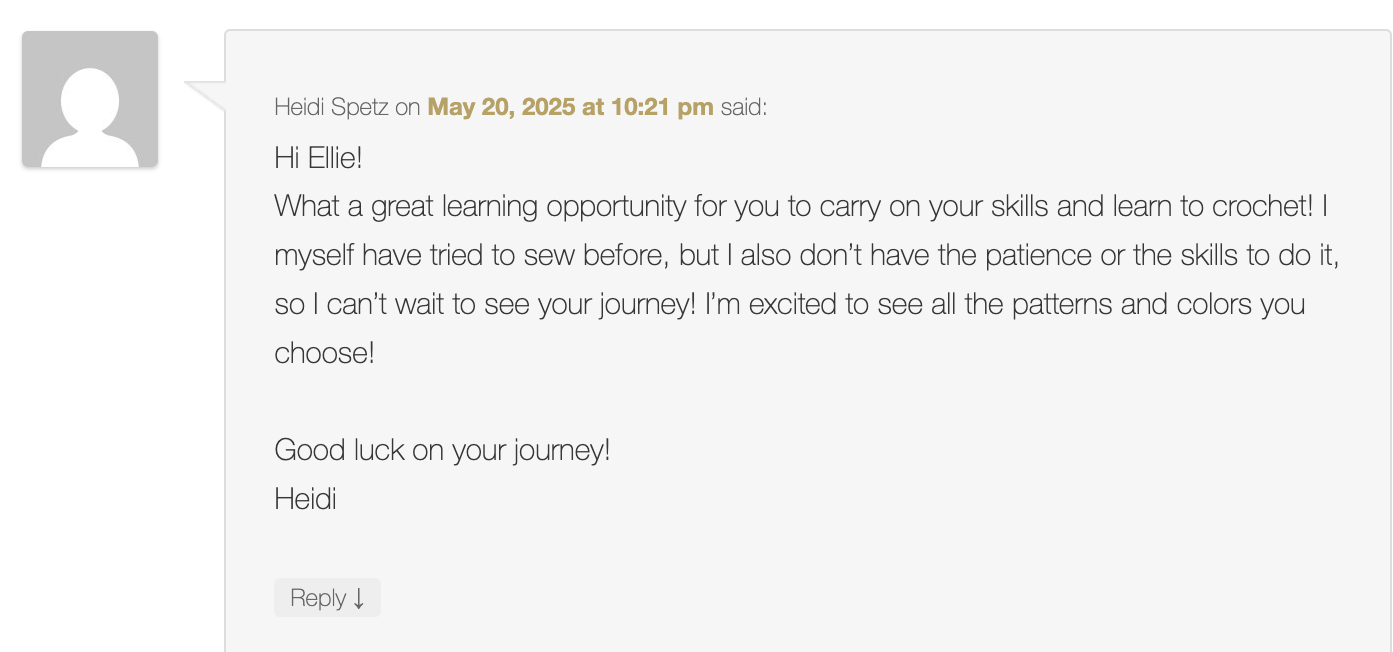The image size is (1393, 652).
Task: Click the Reply button under Heidi's comment
Action: pyautogui.click(x=327, y=598)
